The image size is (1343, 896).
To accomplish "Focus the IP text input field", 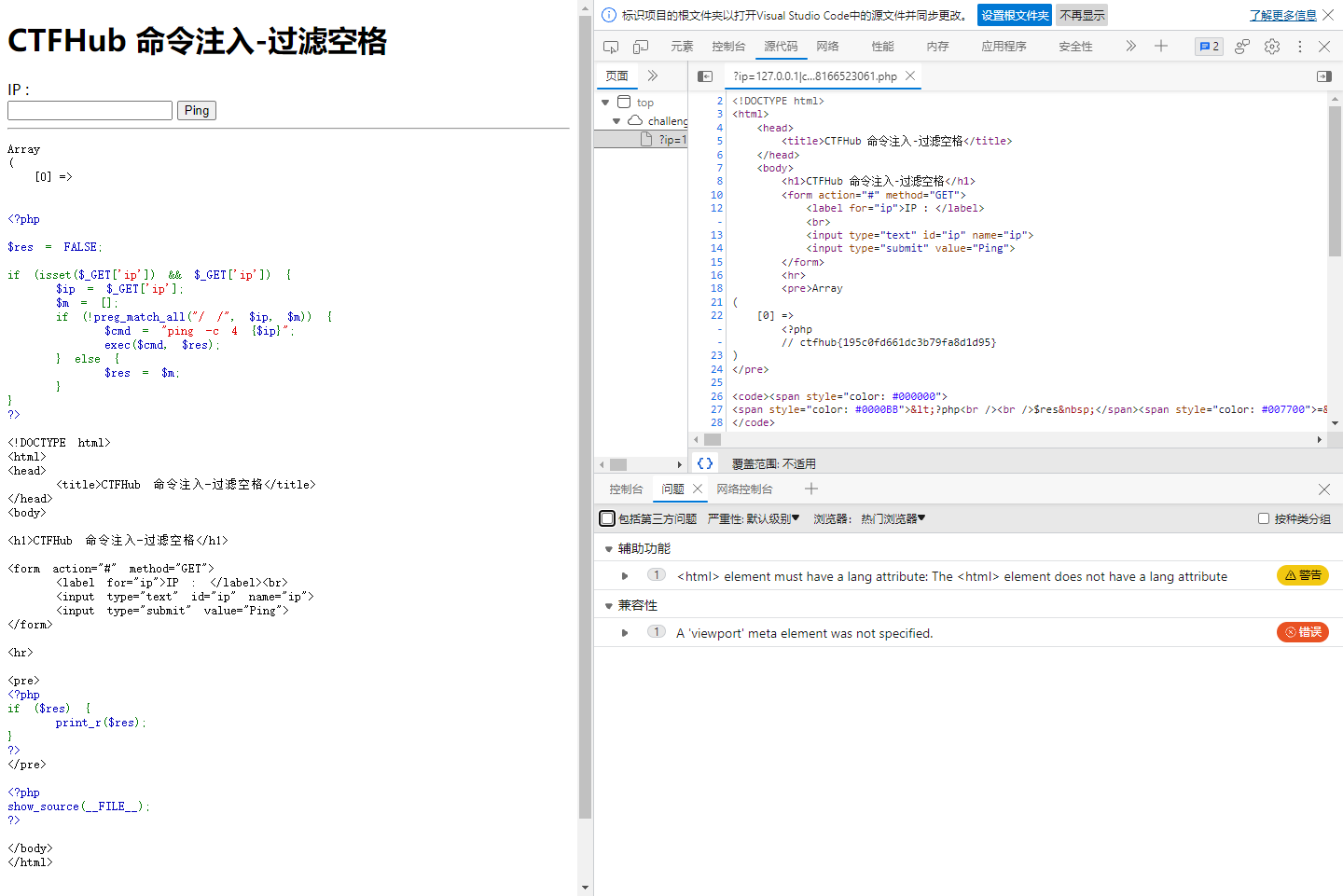I will coord(90,110).
